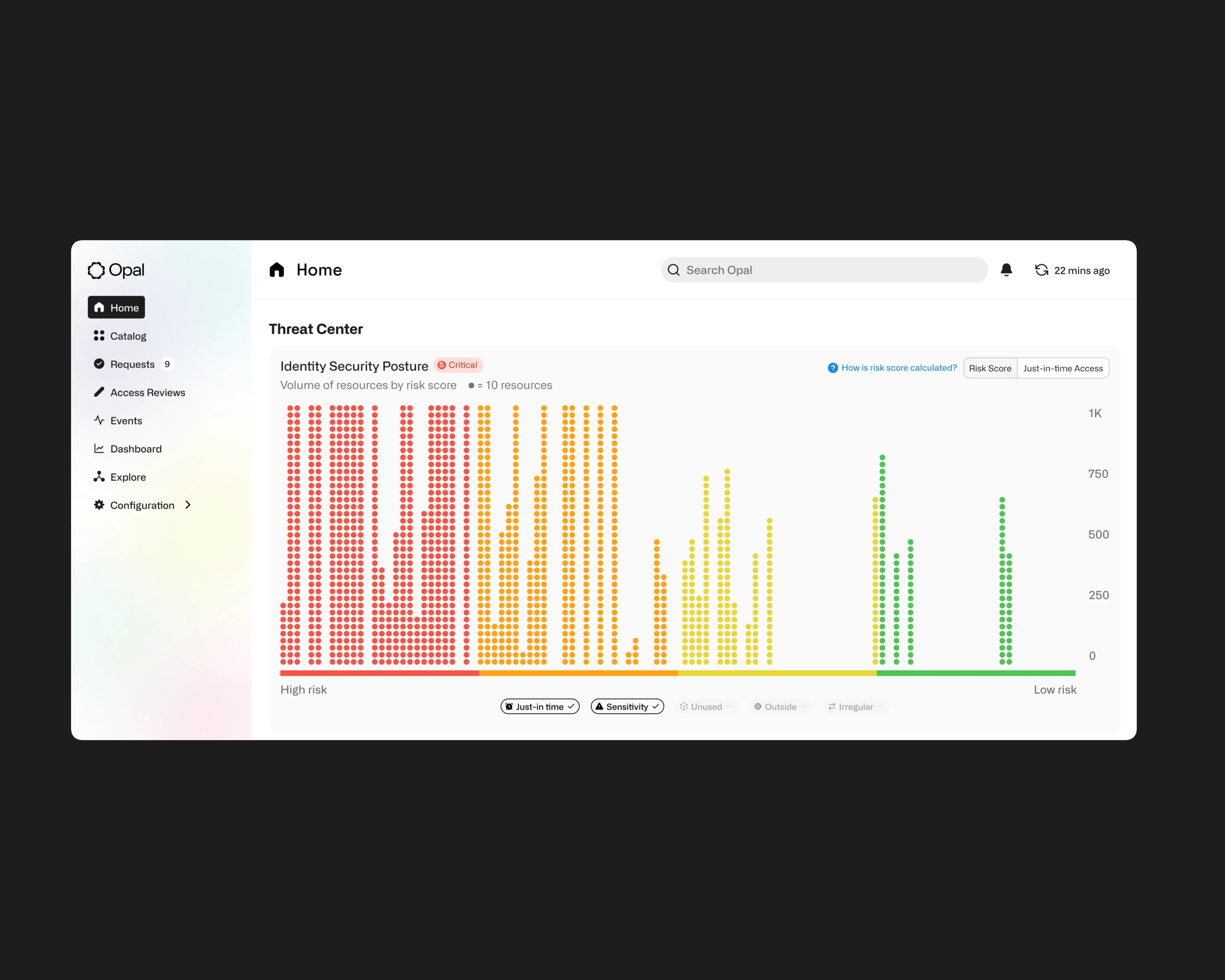Expand Configuration menu chevron
Screen dimensions: 1225x980
pyautogui.click(x=188, y=505)
